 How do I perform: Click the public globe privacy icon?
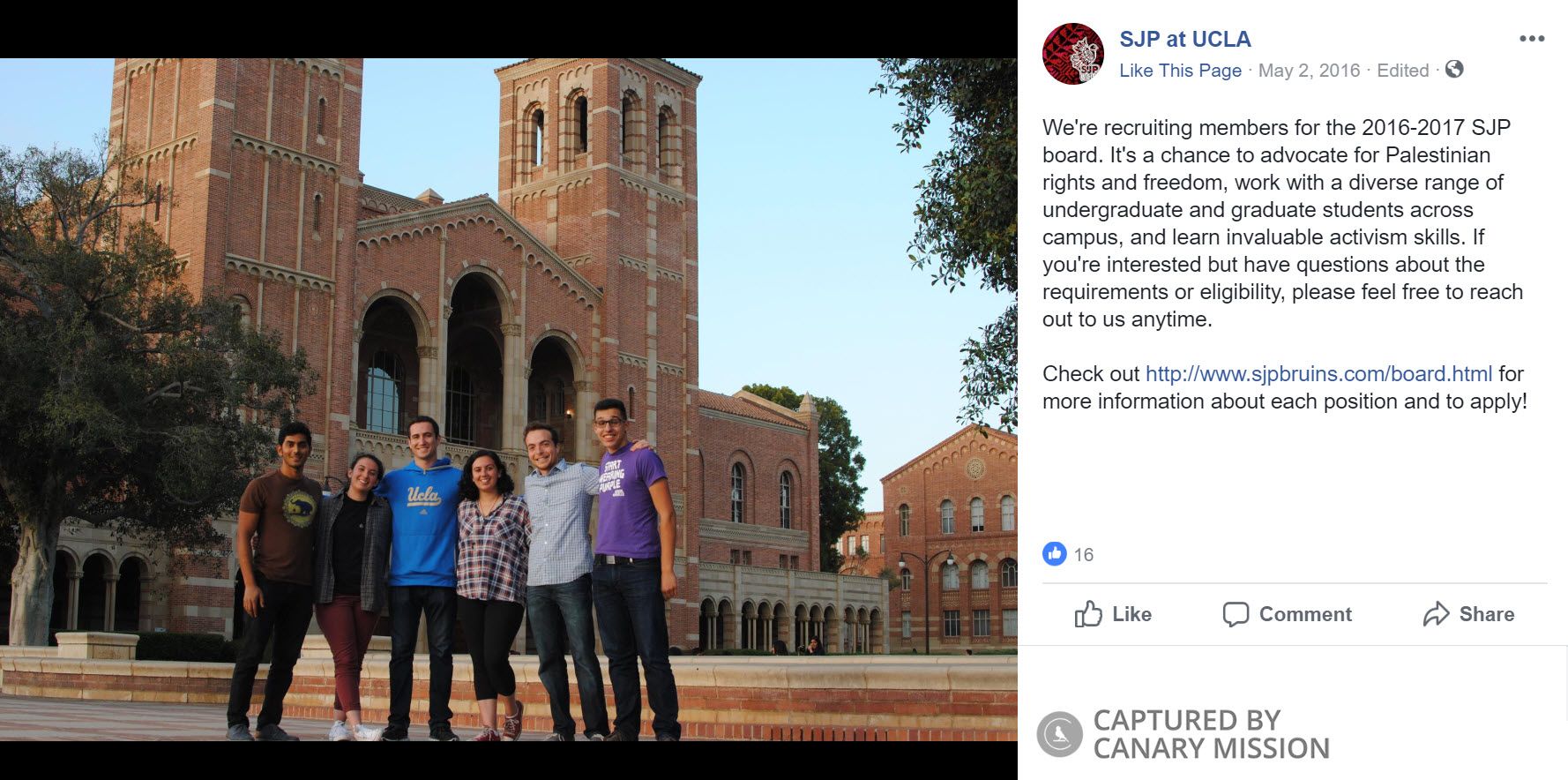coord(1454,69)
